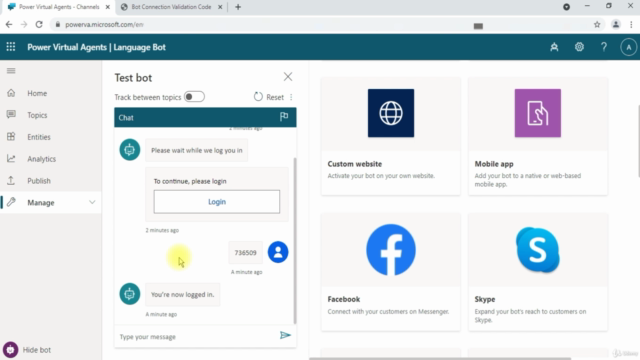Open Entities in the sidebar
This screenshot has height=360, width=640.
(39, 137)
